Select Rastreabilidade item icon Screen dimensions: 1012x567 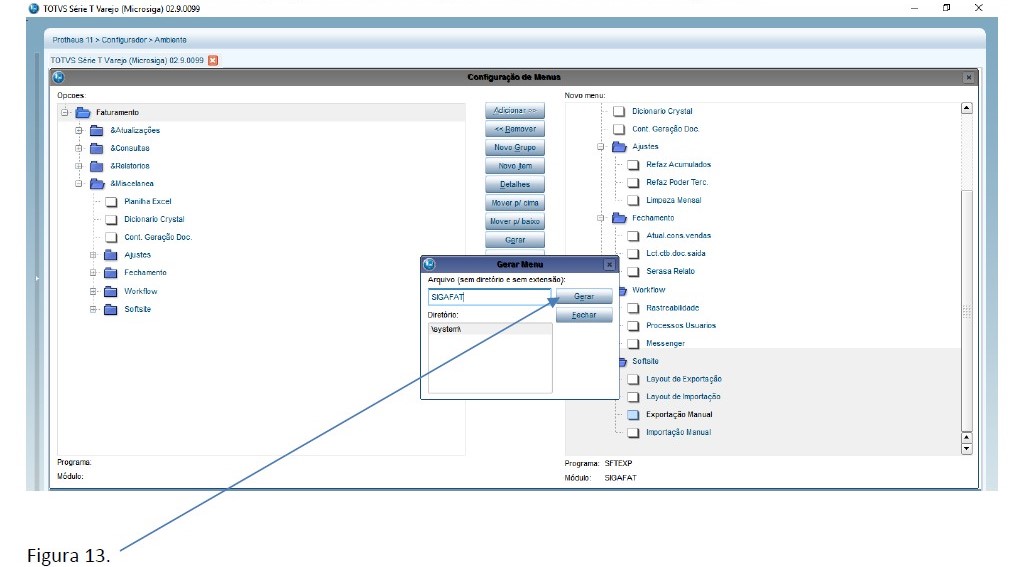(633, 308)
